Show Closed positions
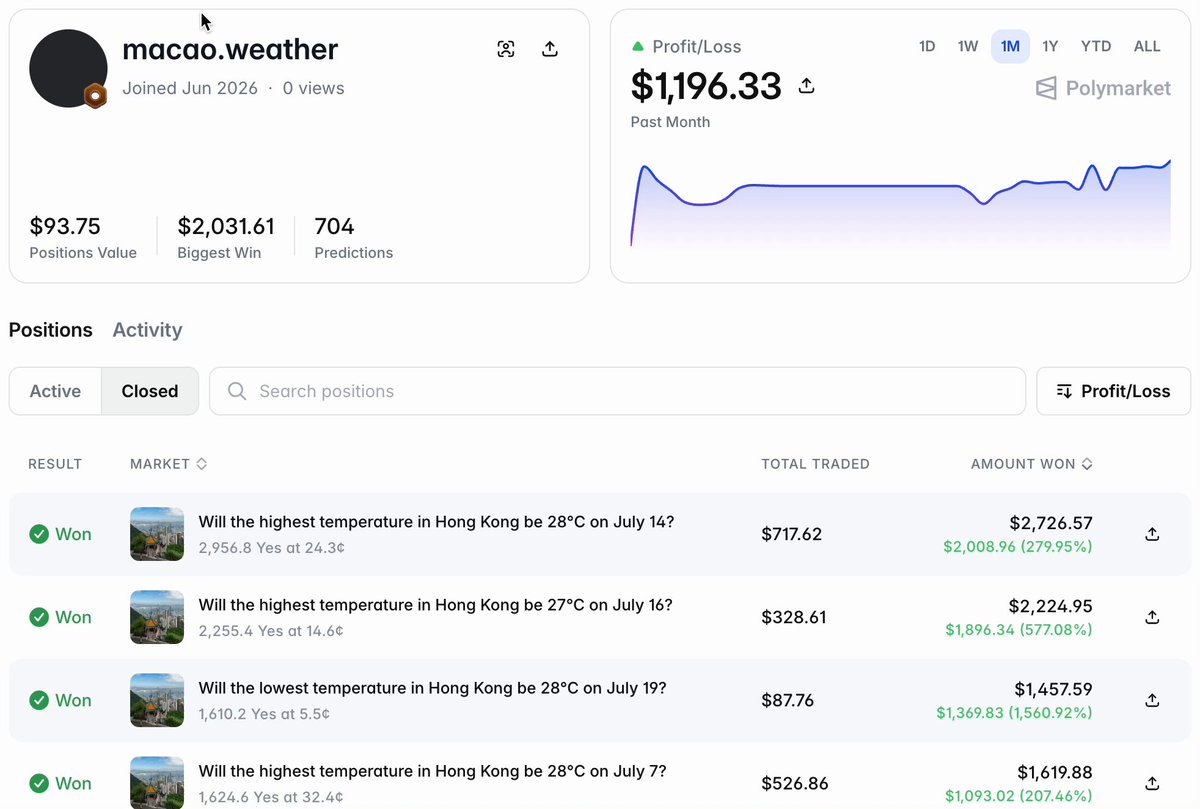Screen dimensions: 1200x809 pos(150,391)
